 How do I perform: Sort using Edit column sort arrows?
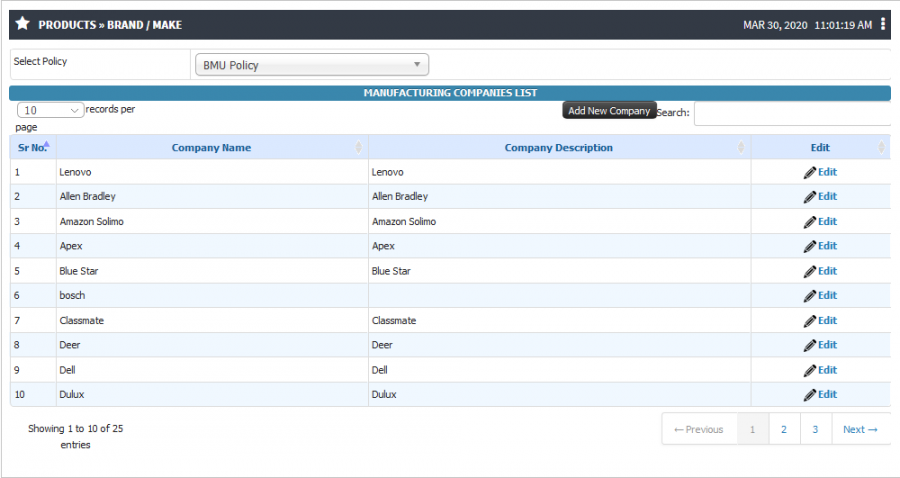882,147
